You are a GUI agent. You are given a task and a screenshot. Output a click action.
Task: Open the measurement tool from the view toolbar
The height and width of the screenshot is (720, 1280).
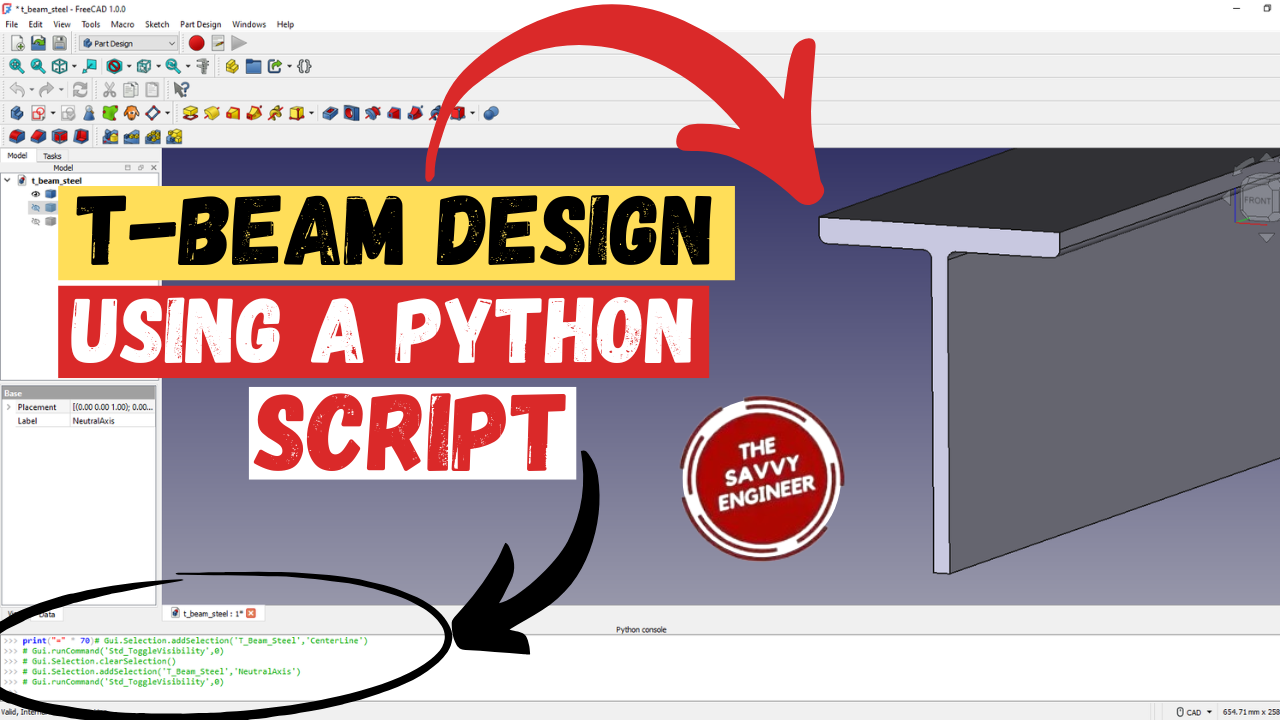(204, 65)
